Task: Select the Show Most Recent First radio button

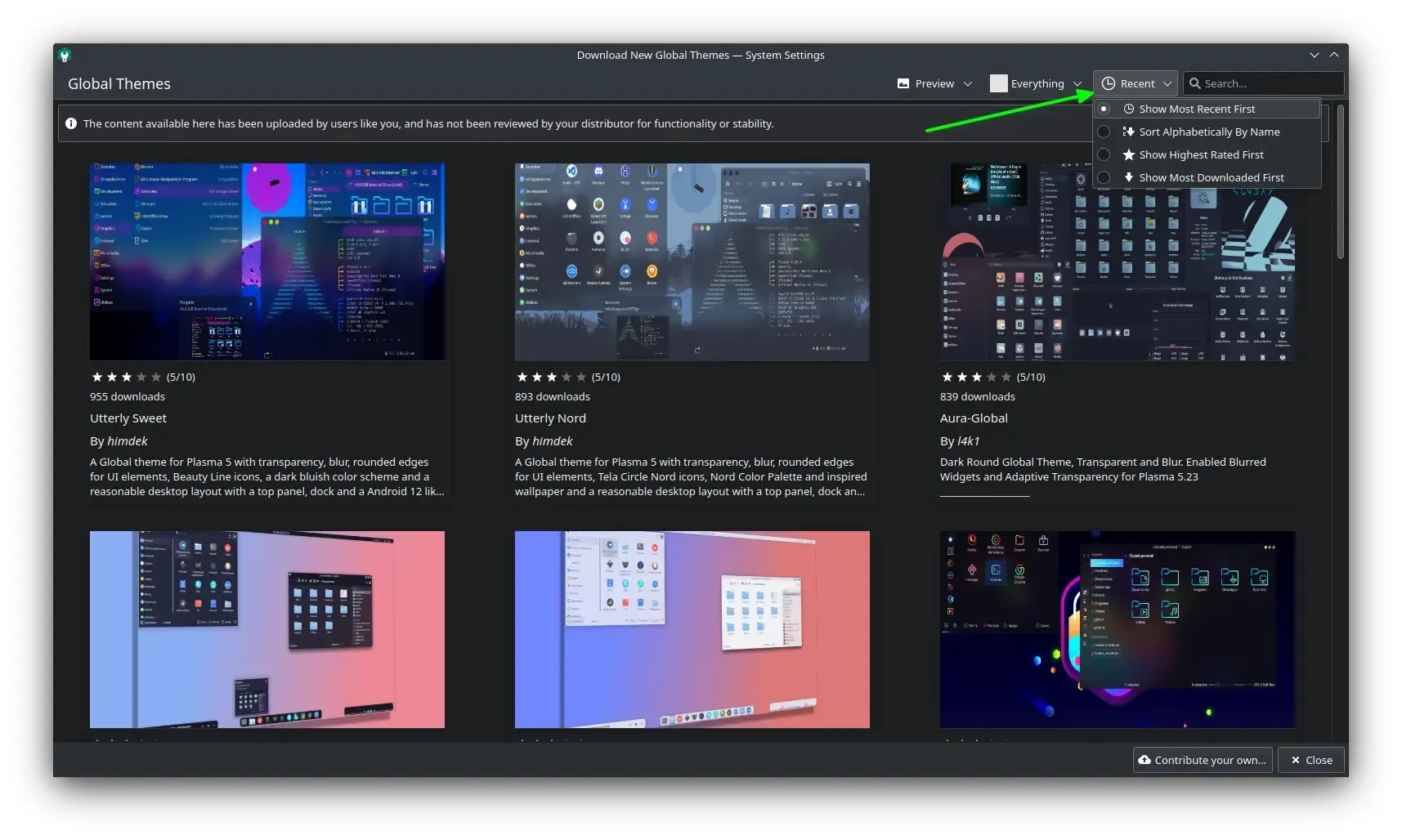Action: (1104, 109)
